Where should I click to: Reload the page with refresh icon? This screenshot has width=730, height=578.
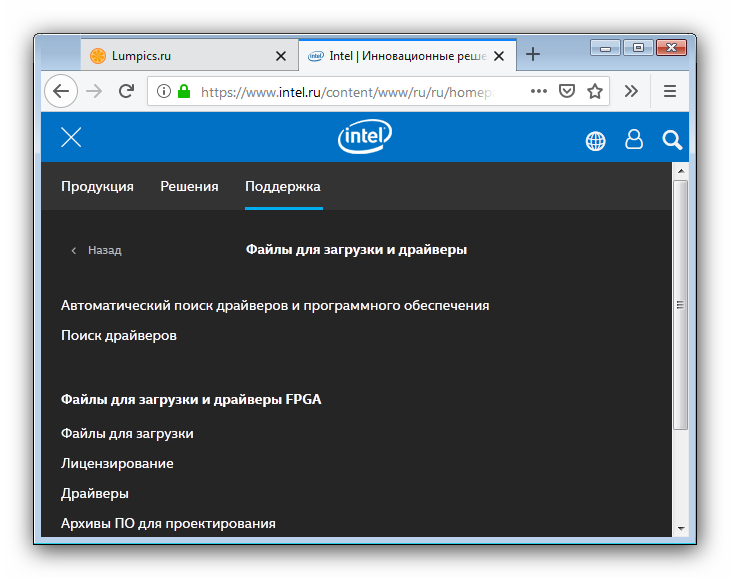pos(126,91)
